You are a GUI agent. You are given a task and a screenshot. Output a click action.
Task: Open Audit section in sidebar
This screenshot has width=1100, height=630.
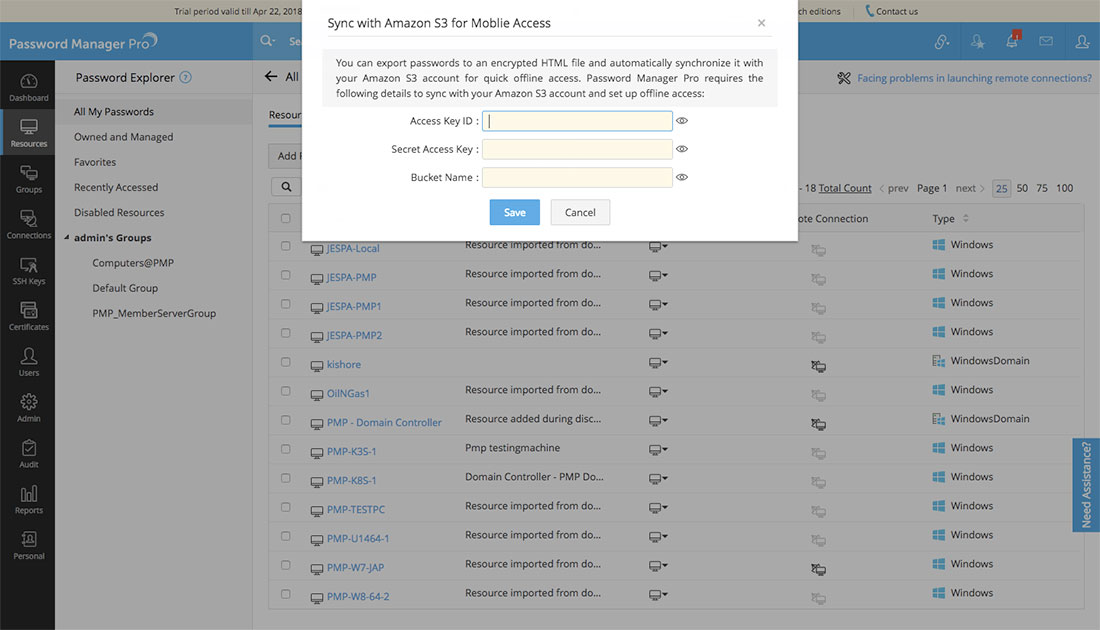(28, 453)
